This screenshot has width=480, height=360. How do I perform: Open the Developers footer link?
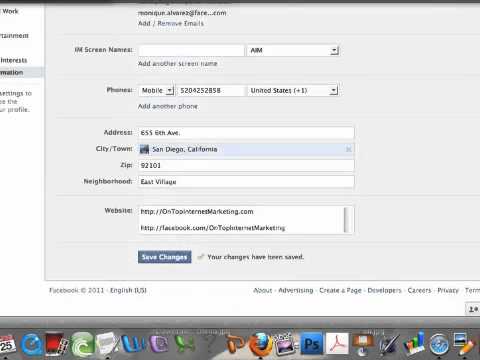coord(384,290)
